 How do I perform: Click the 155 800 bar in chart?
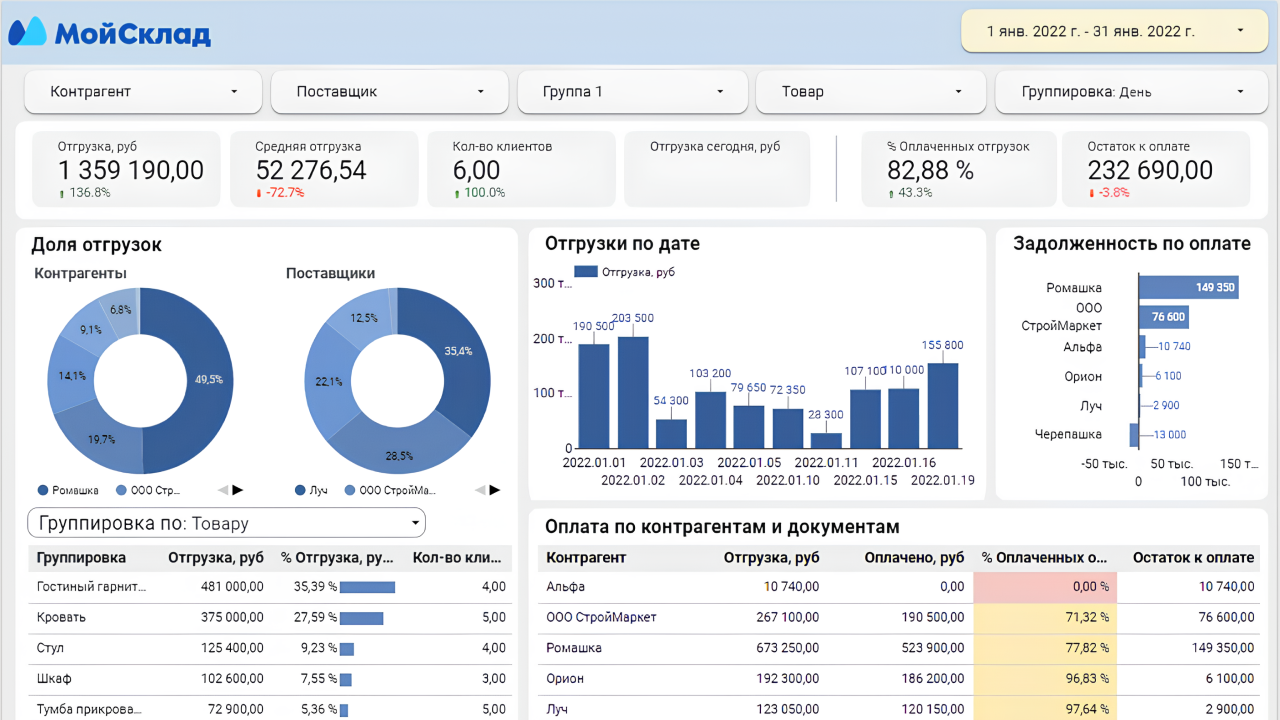(943, 405)
